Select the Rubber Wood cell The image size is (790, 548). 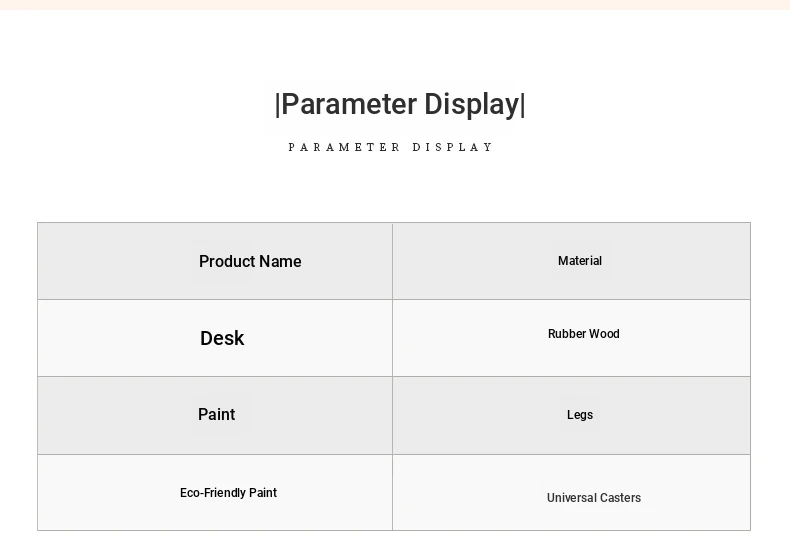tap(571, 338)
